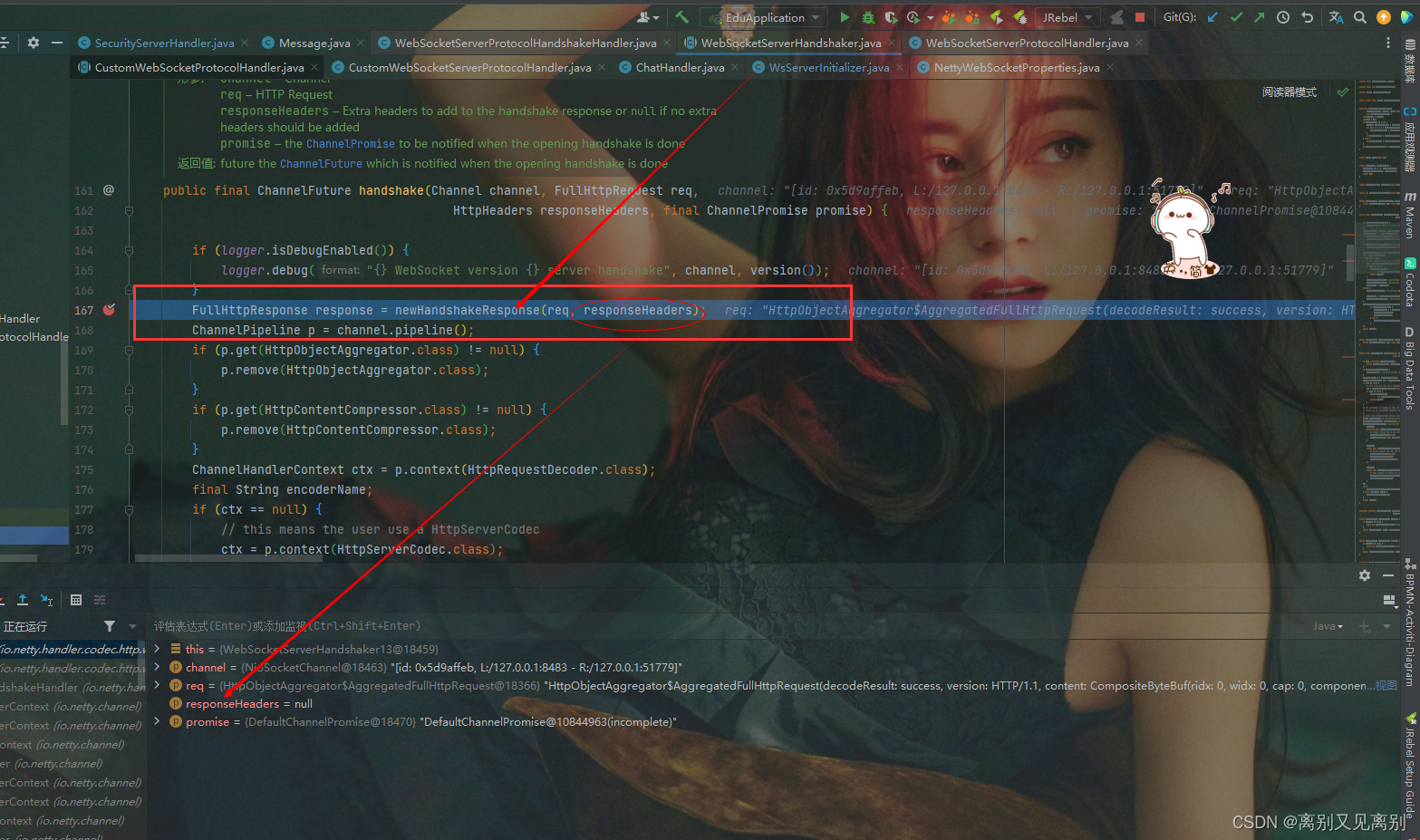Click the project panel settings gear icon
The height and width of the screenshot is (840, 1420).
pos(34,43)
